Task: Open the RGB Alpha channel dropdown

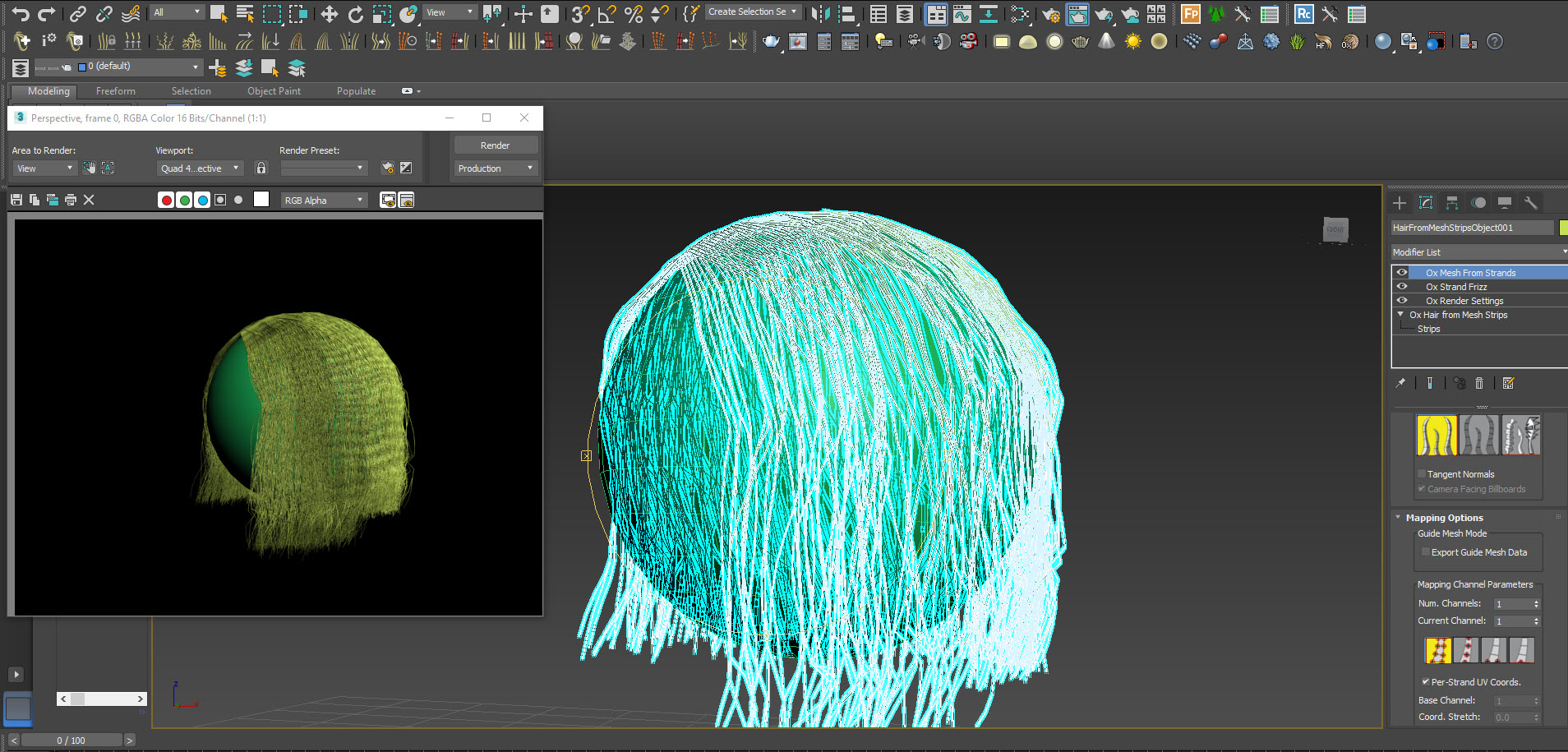Action: [x=324, y=200]
